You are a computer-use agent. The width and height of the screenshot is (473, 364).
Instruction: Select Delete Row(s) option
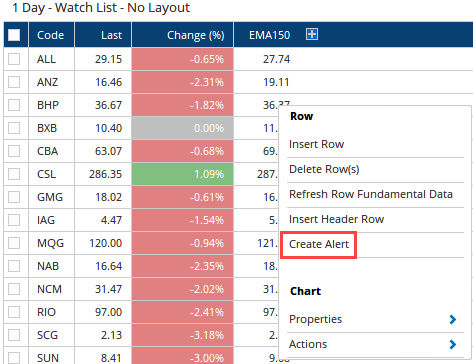(324, 169)
